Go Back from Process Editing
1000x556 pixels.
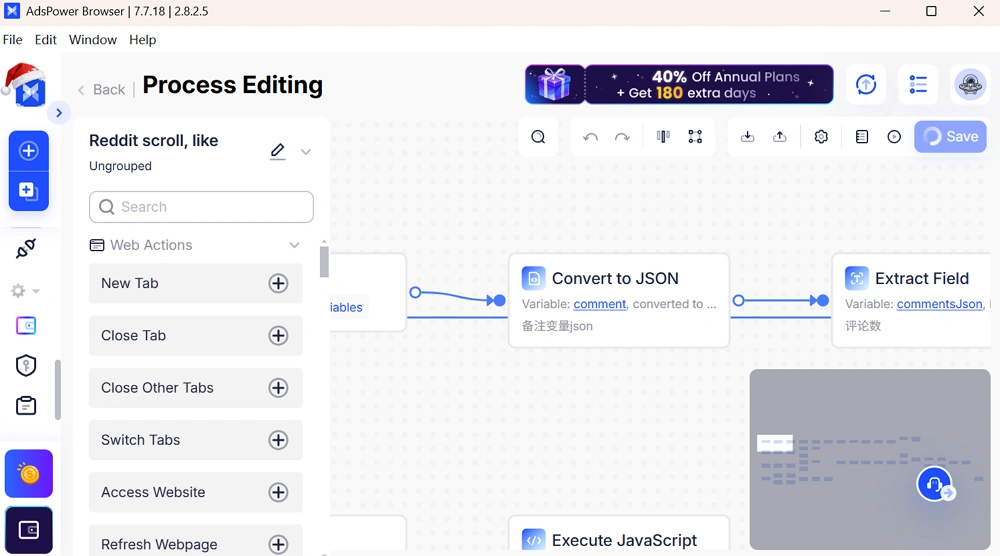point(101,89)
